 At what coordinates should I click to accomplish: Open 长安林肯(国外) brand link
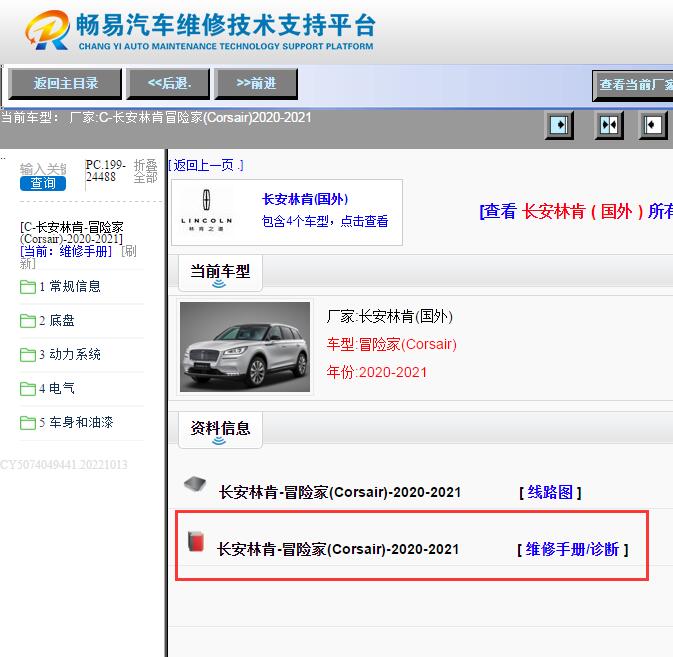(305, 199)
